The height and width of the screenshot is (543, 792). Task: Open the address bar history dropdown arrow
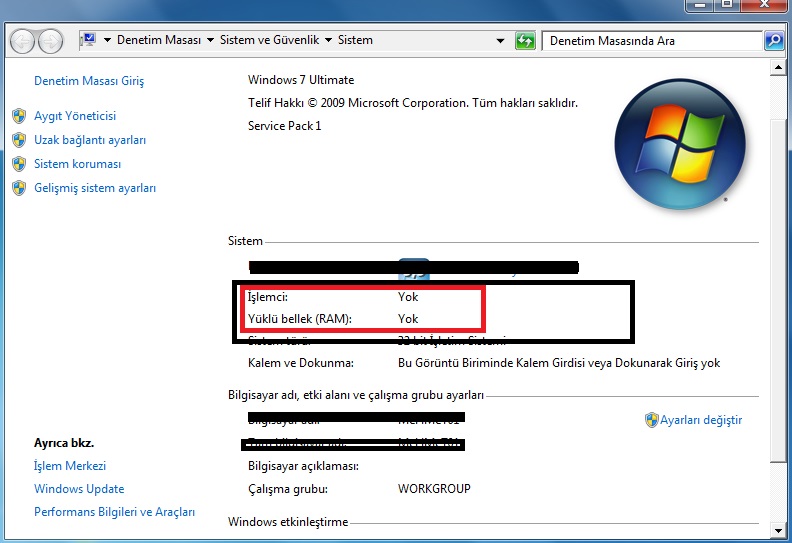pos(500,41)
